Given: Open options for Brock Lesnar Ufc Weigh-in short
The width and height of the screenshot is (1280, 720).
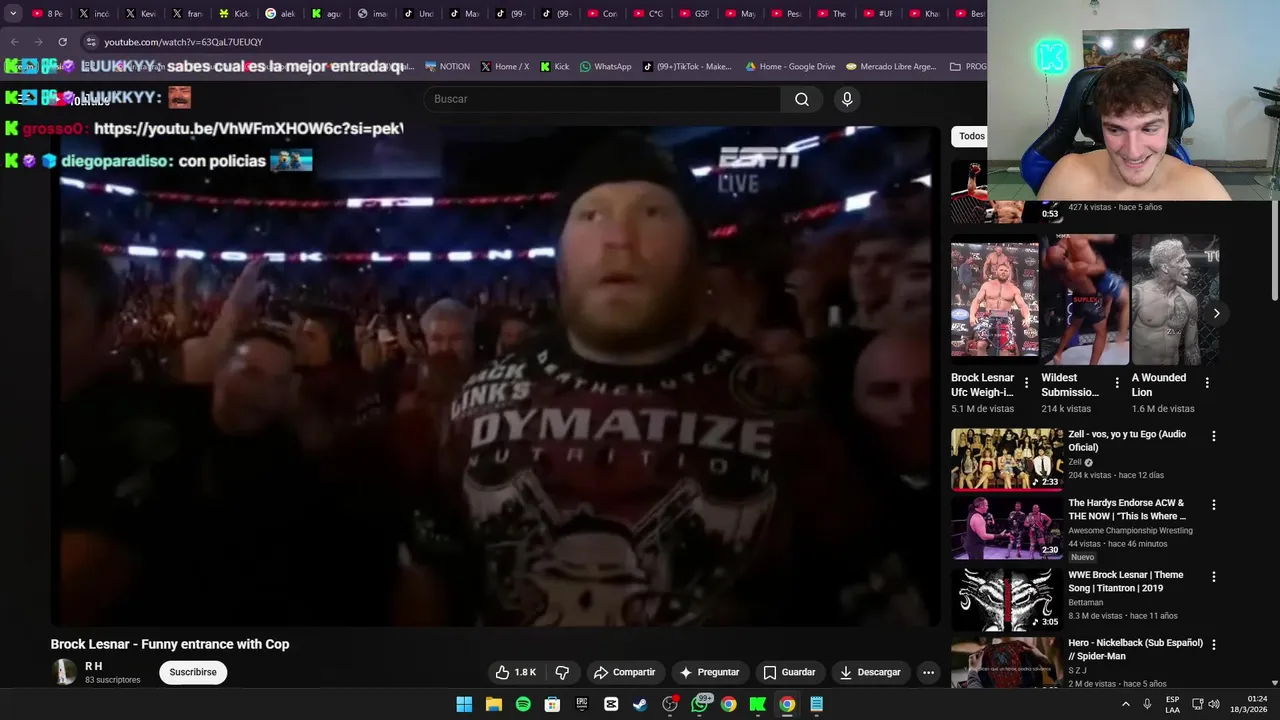Looking at the screenshot, I should click(x=1026, y=383).
